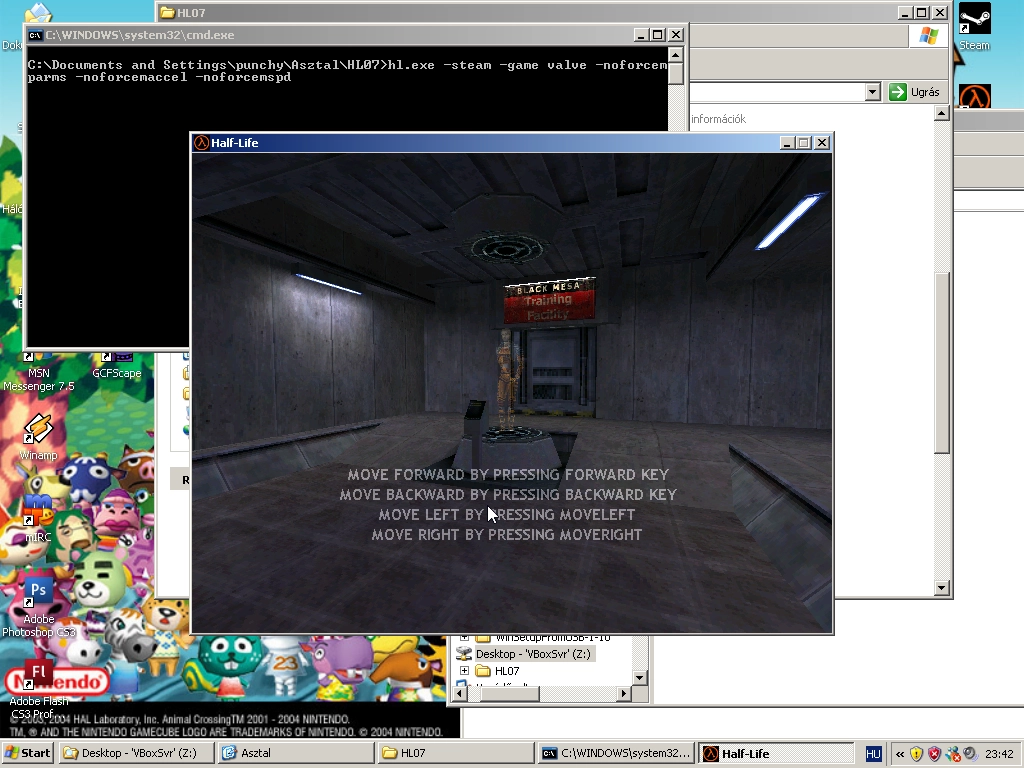Select the Adobe Flash CS3 Prof shortcut

(39, 690)
